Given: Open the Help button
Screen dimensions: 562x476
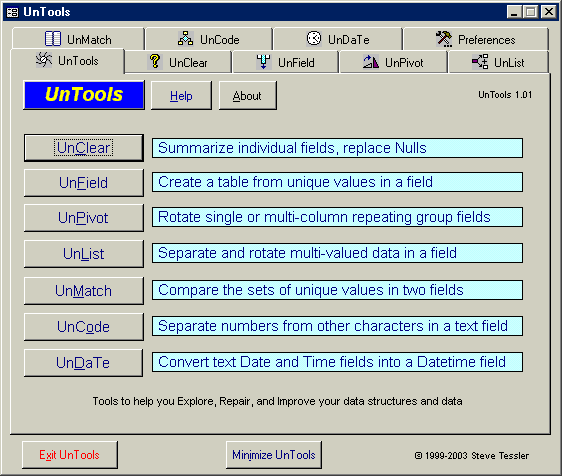Looking at the screenshot, I should point(181,95).
